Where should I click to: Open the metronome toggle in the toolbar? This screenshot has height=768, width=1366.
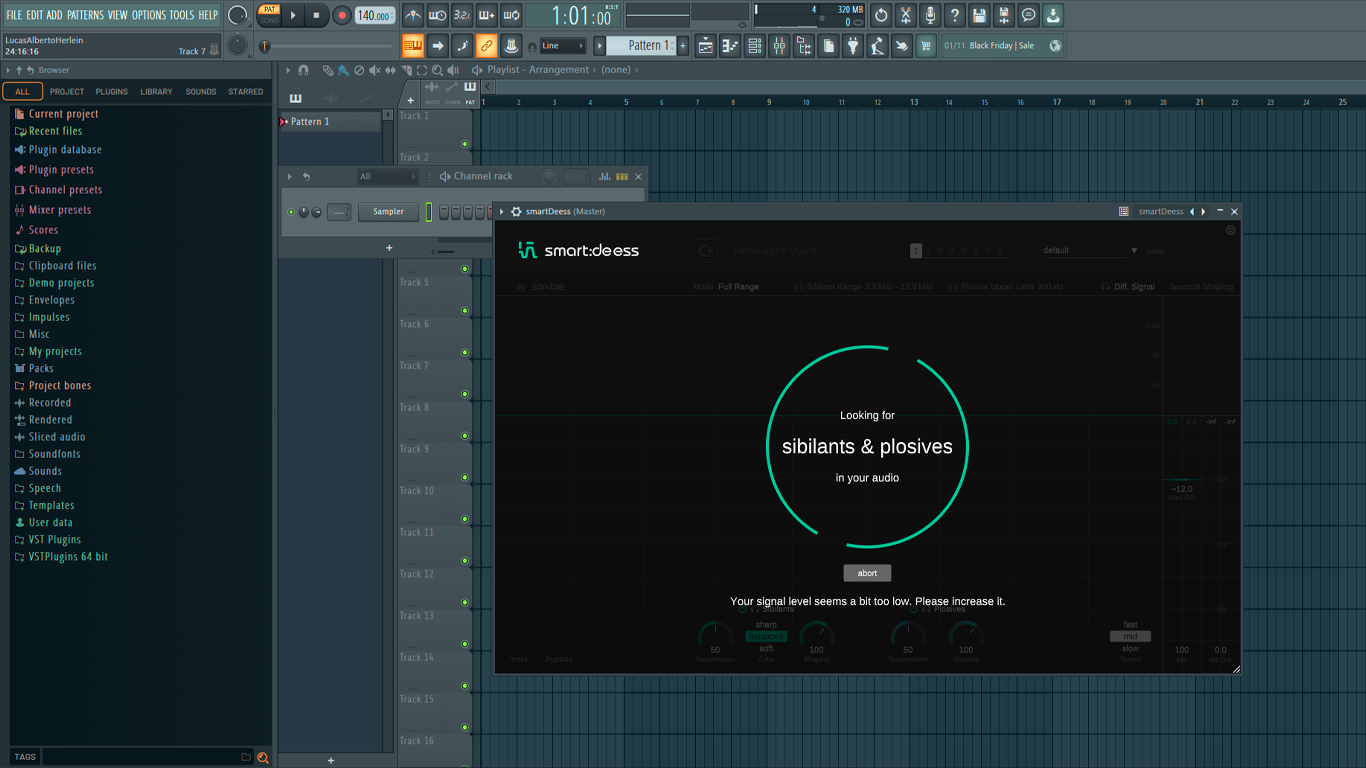click(413, 15)
